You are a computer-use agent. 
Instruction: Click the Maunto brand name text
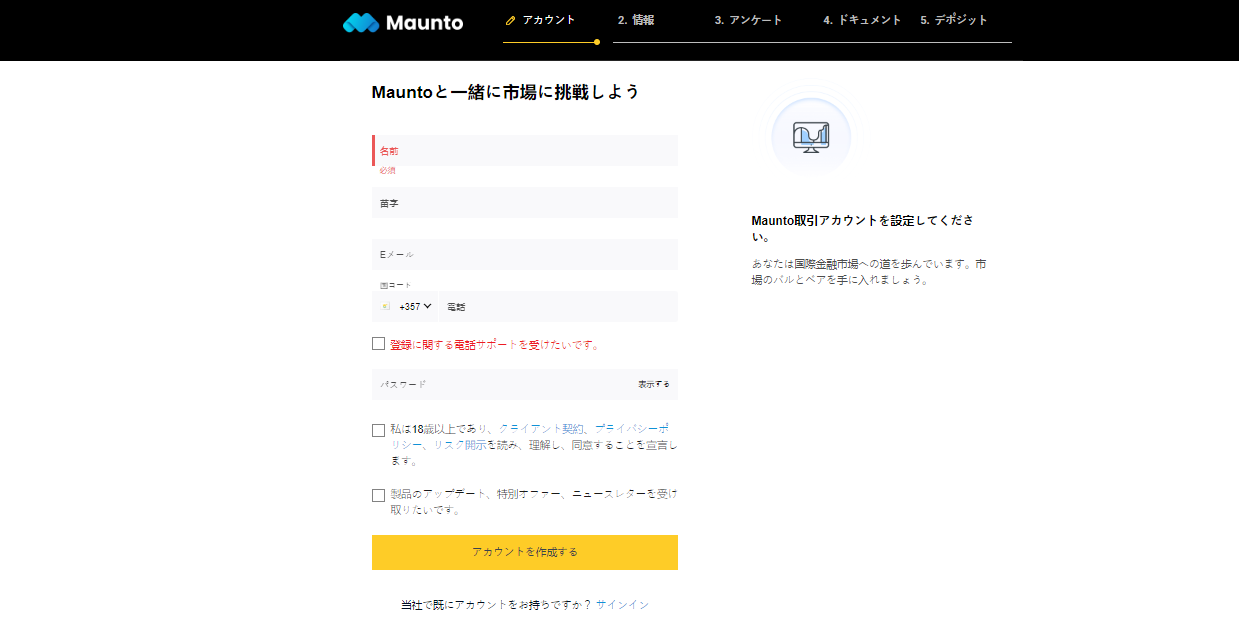424,22
